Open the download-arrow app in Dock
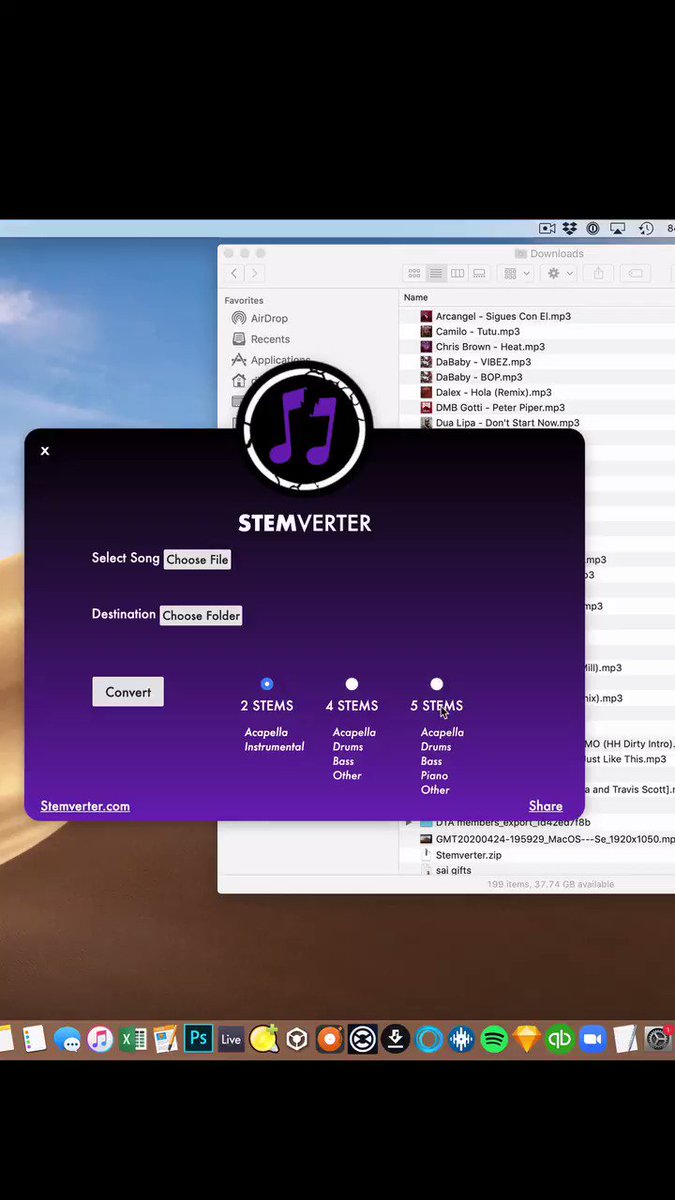 pos(396,1039)
